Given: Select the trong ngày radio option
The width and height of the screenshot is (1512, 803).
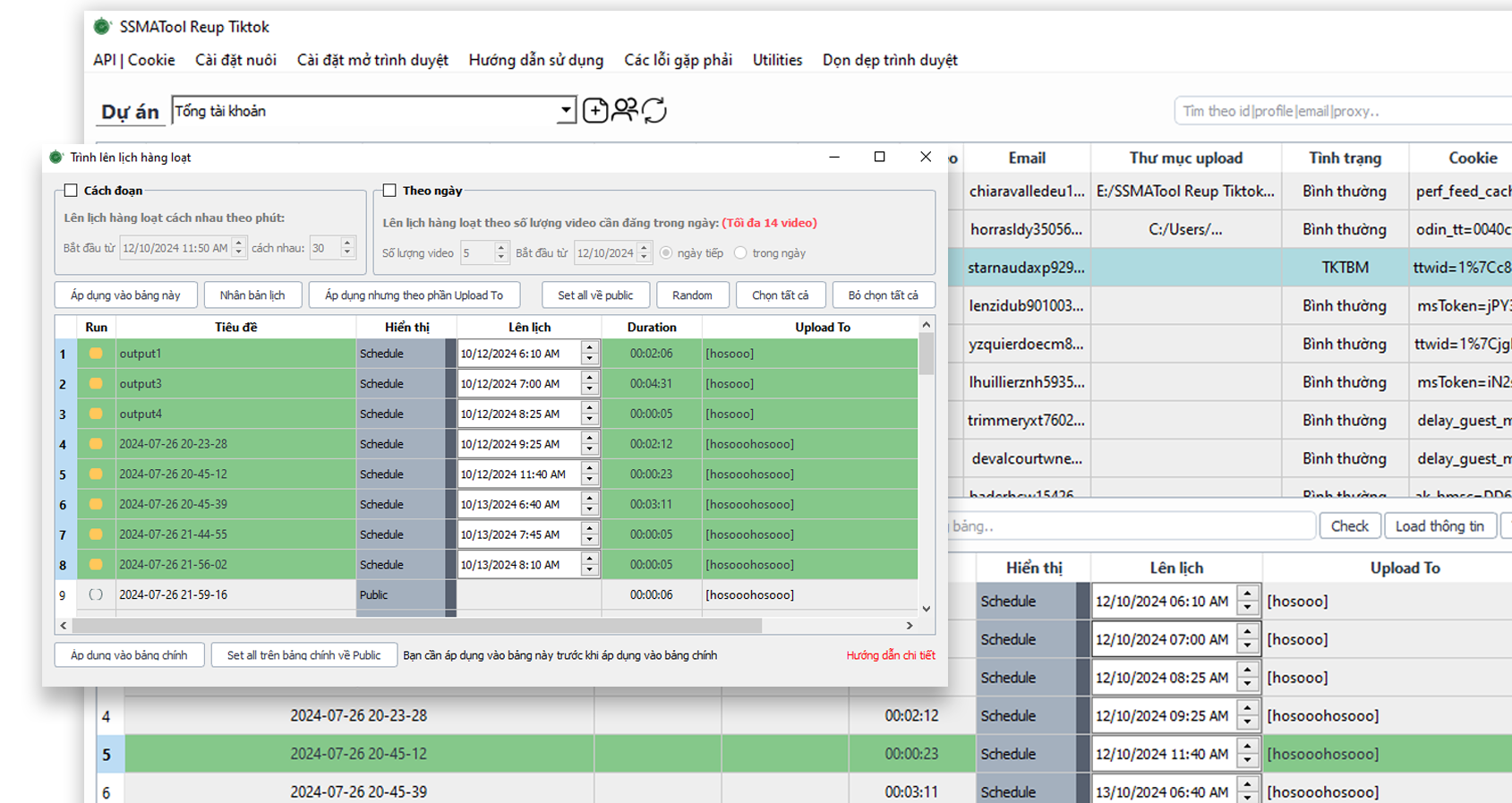Looking at the screenshot, I should point(740,253).
